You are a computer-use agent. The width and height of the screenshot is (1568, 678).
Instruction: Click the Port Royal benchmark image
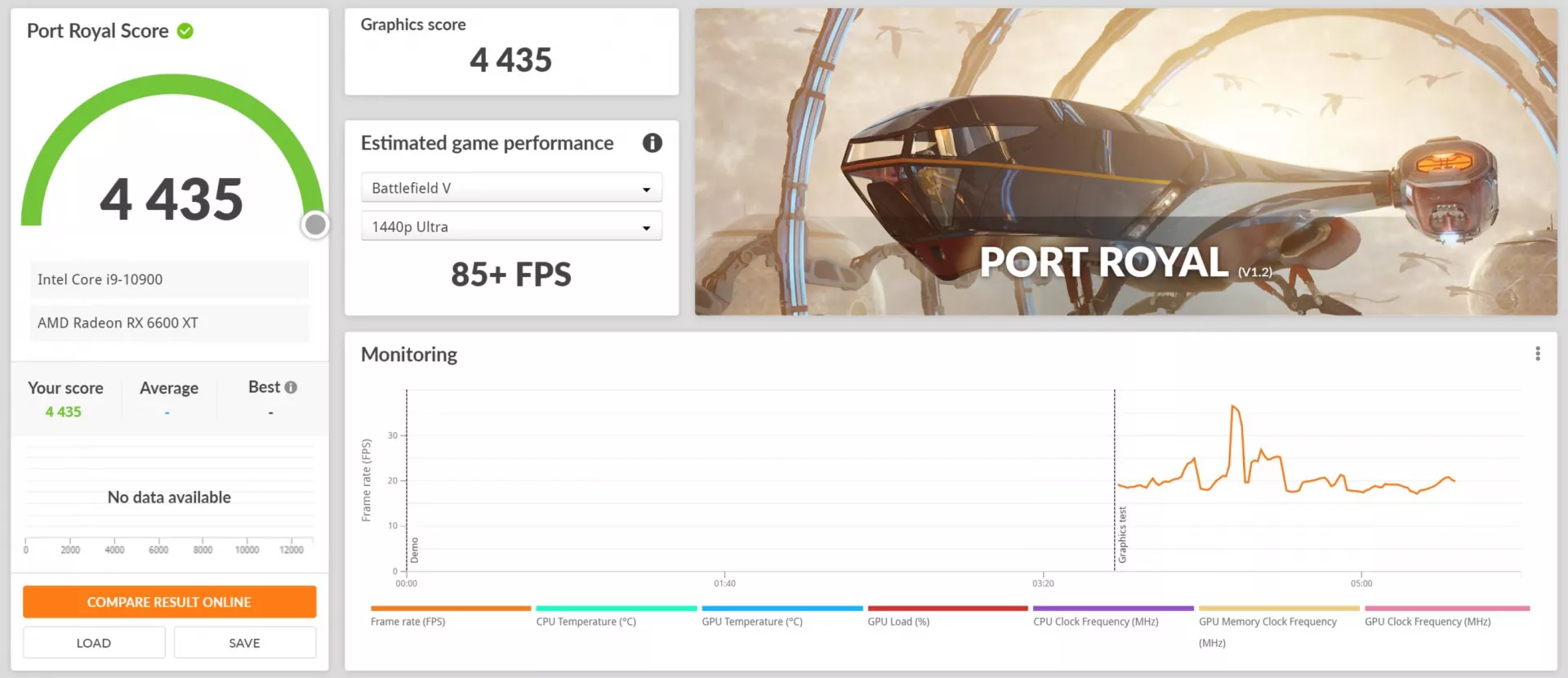point(1125,162)
